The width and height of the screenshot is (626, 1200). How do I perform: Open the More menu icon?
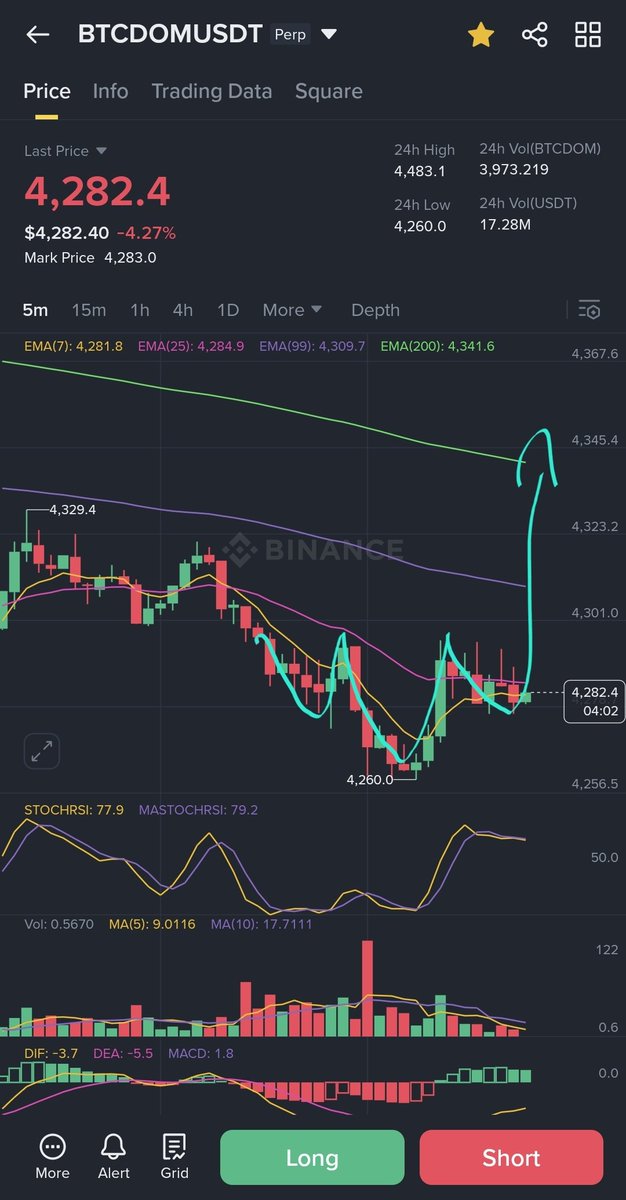pos(52,1156)
